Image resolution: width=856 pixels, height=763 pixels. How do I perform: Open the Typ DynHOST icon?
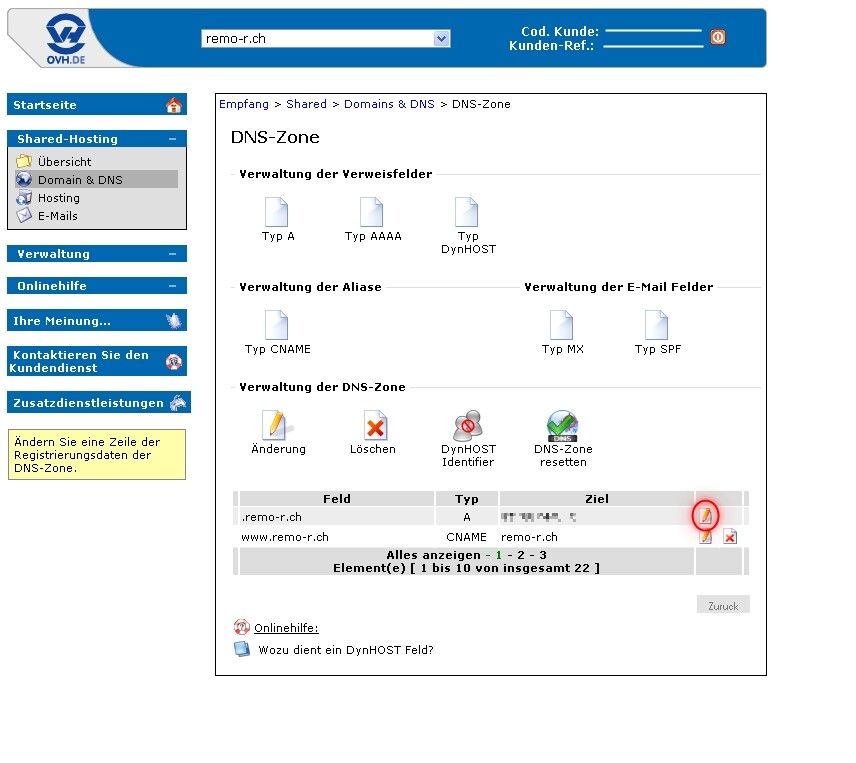(467, 212)
